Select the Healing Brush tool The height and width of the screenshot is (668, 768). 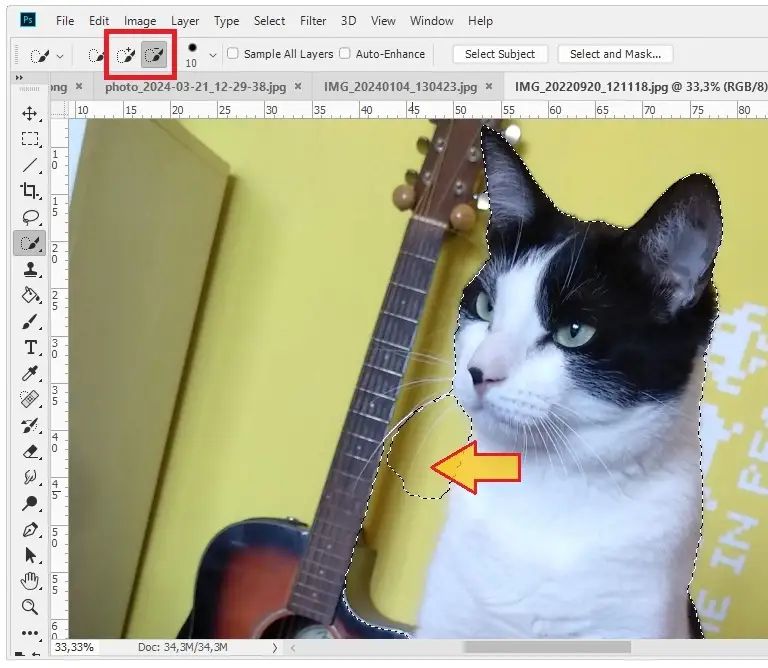pyautogui.click(x=30, y=399)
